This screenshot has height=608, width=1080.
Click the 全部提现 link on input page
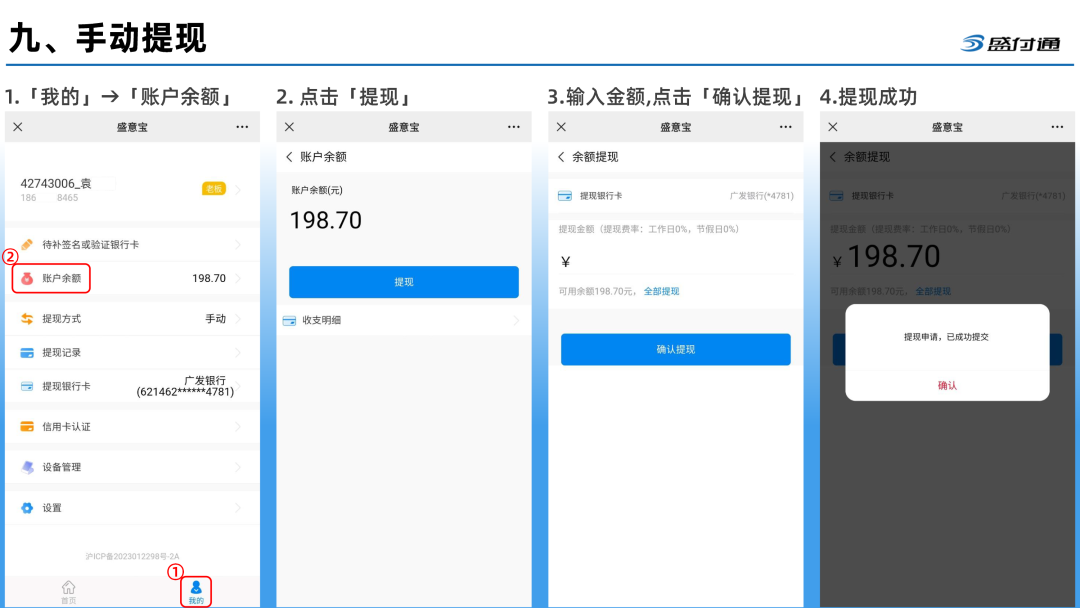pos(661,291)
